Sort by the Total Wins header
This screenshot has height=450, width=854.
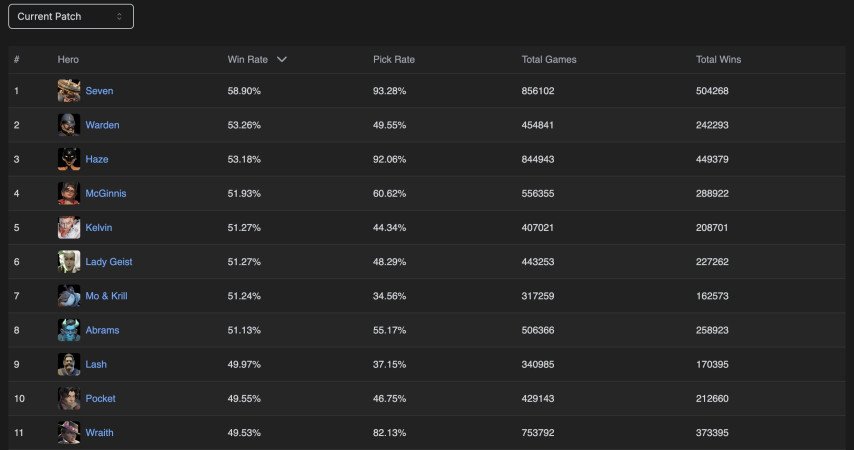[718, 60]
